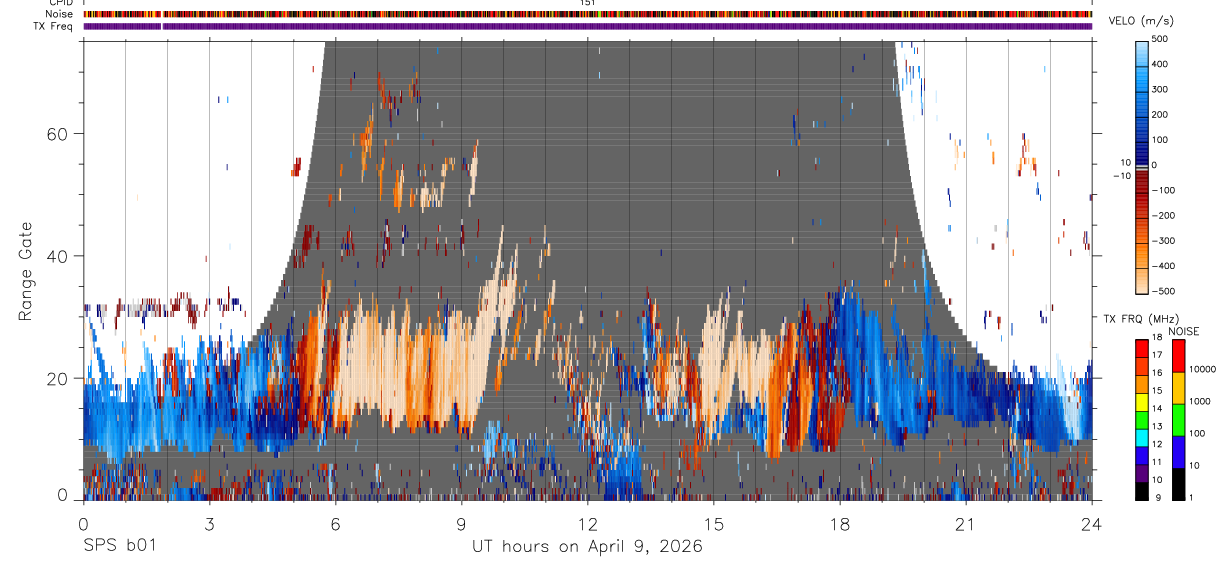Click x-axis tick label 6
The width and height of the screenshot is (1228, 567).
[x=335, y=524]
